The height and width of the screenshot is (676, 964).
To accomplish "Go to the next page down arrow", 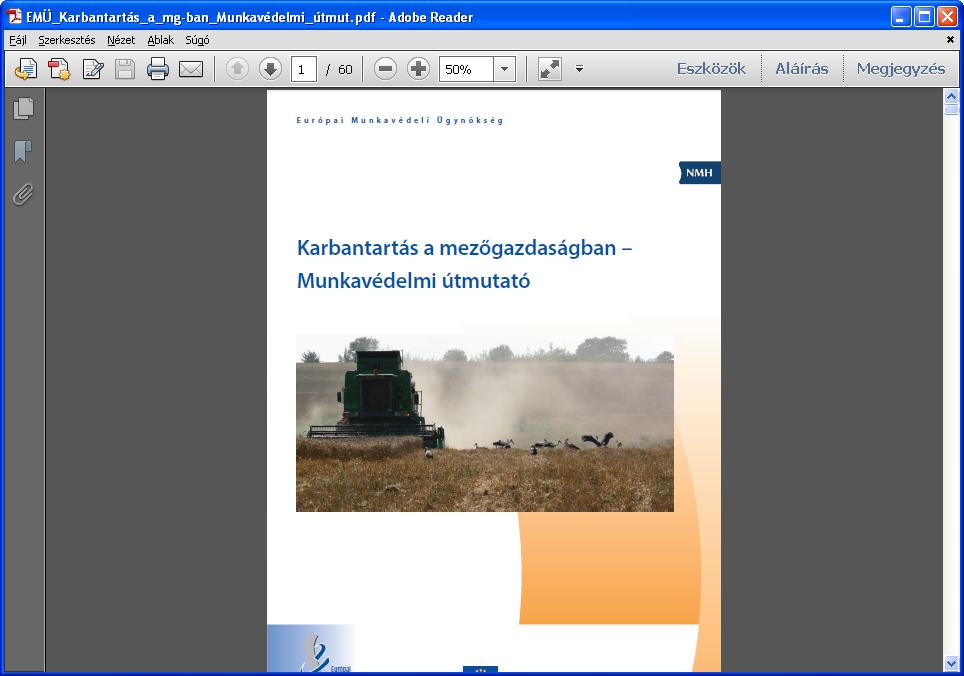I will 270,69.
